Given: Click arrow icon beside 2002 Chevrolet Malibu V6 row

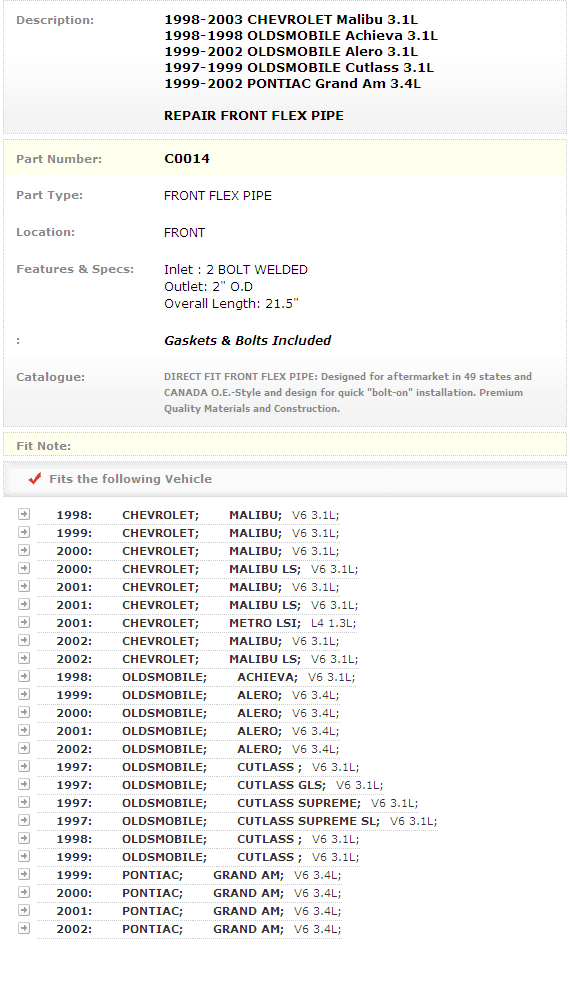Looking at the screenshot, I should tap(24, 640).
